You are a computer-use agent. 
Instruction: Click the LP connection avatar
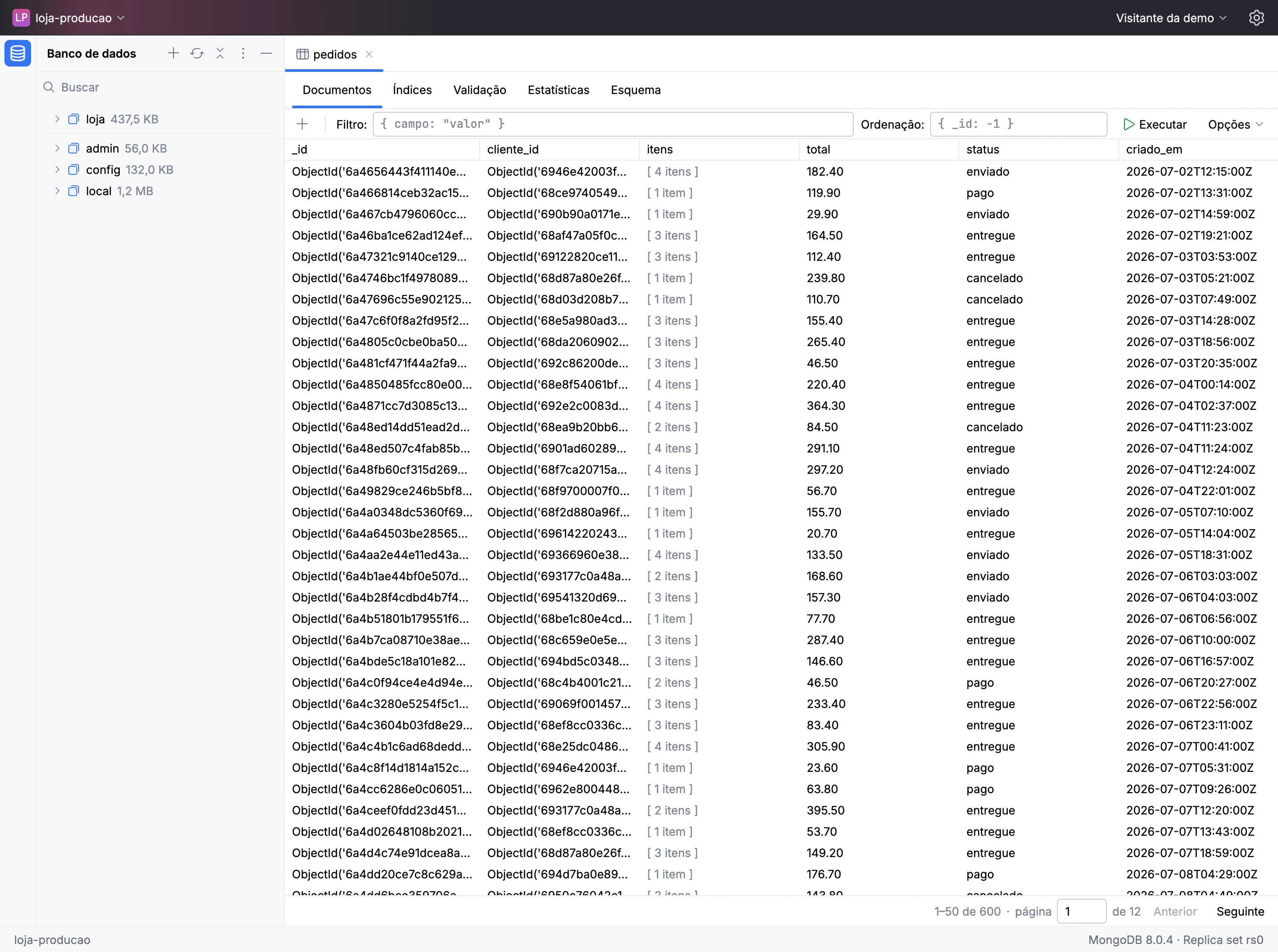[21, 18]
